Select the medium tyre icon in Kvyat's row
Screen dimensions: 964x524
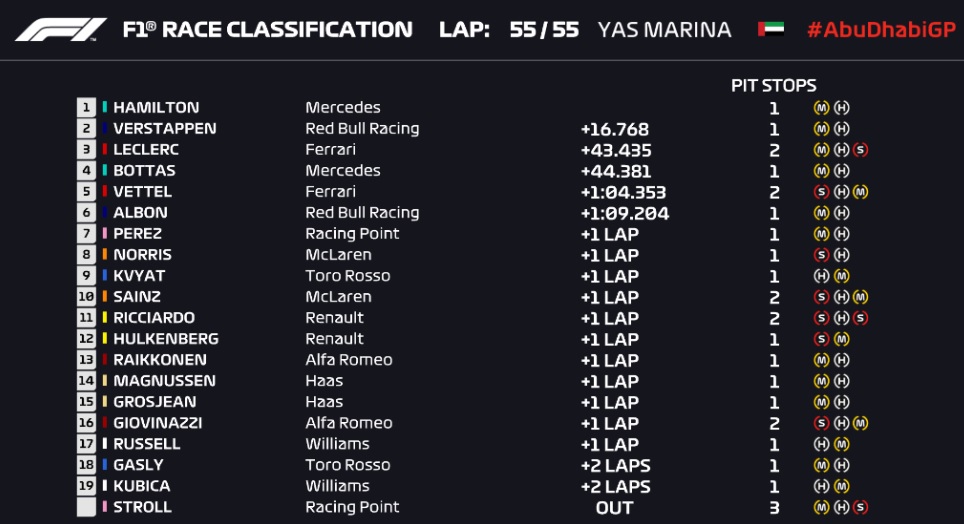pyautogui.click(x=842, y=276)
